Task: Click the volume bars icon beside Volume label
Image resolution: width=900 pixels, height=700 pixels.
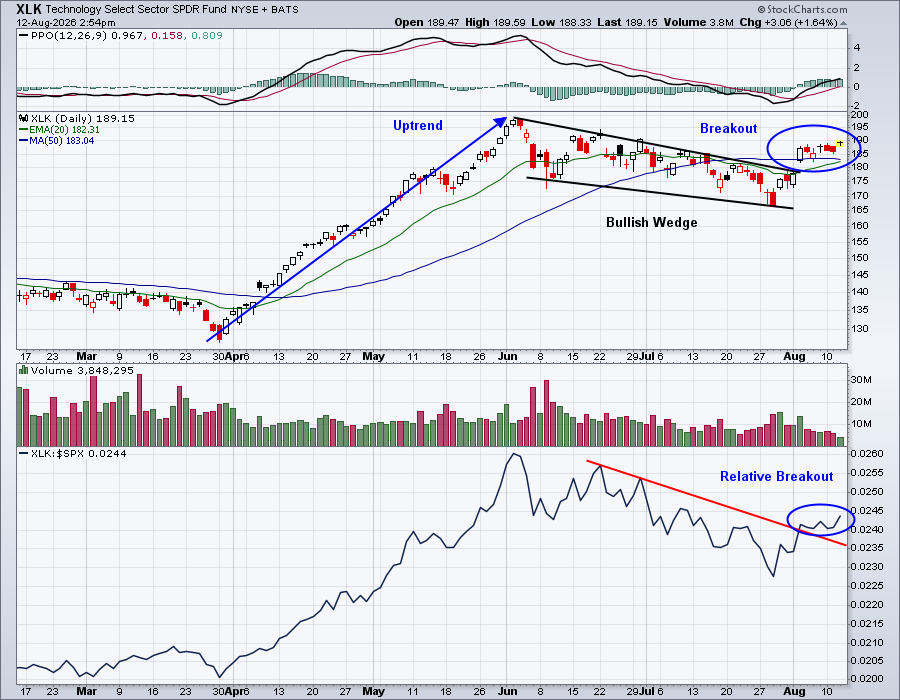Action: pyautogui.click(x=24, y=370)
